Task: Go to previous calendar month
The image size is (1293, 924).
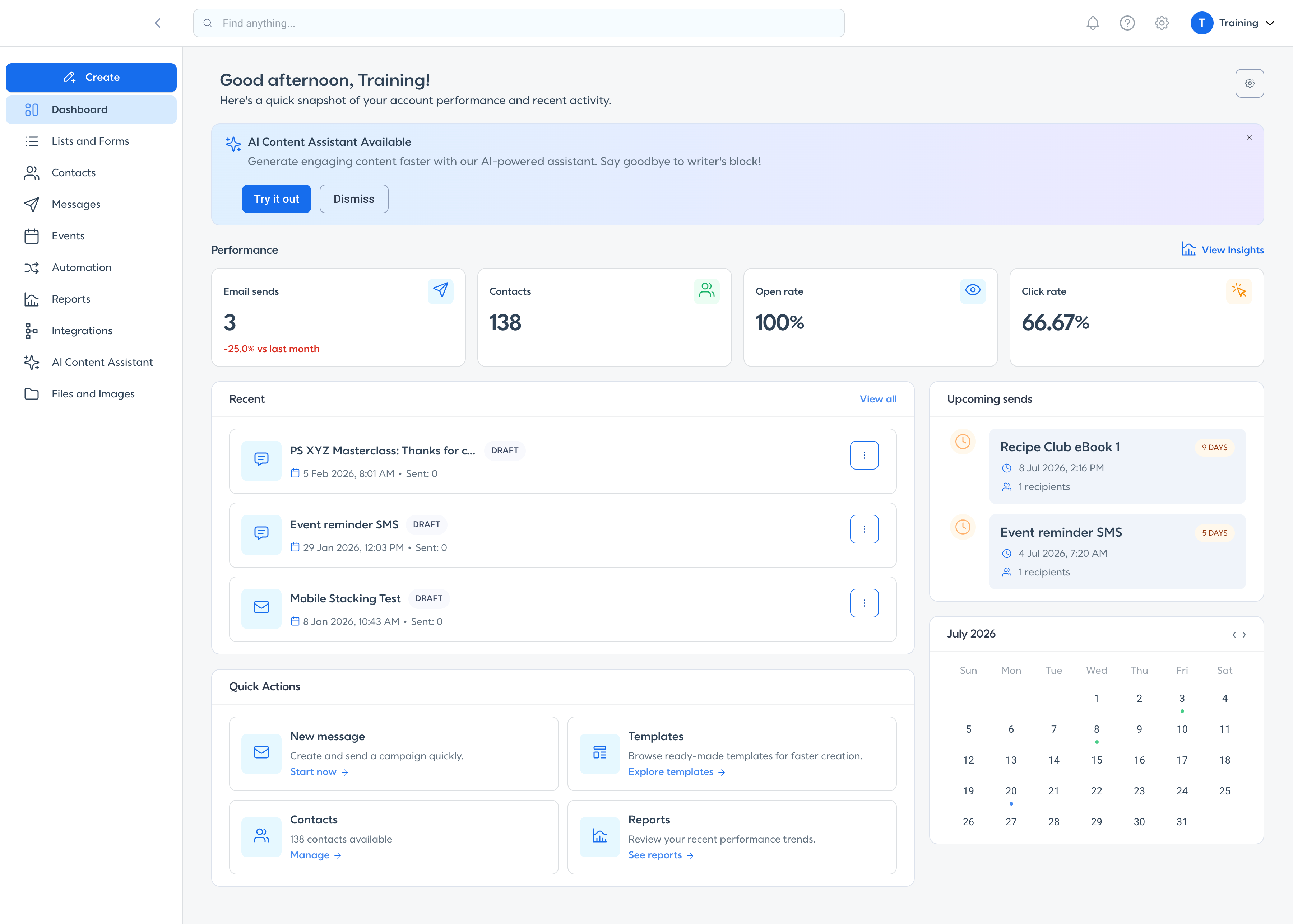Action: [1233, 634]
